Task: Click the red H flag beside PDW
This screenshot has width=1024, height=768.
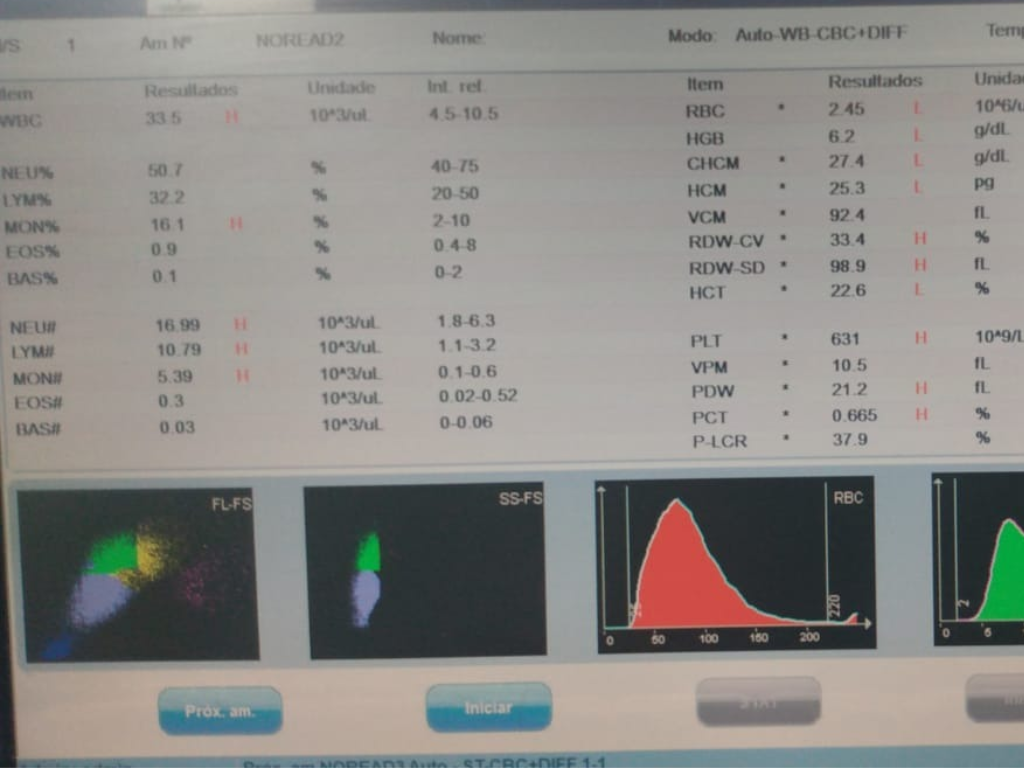Action: point(920,388)
